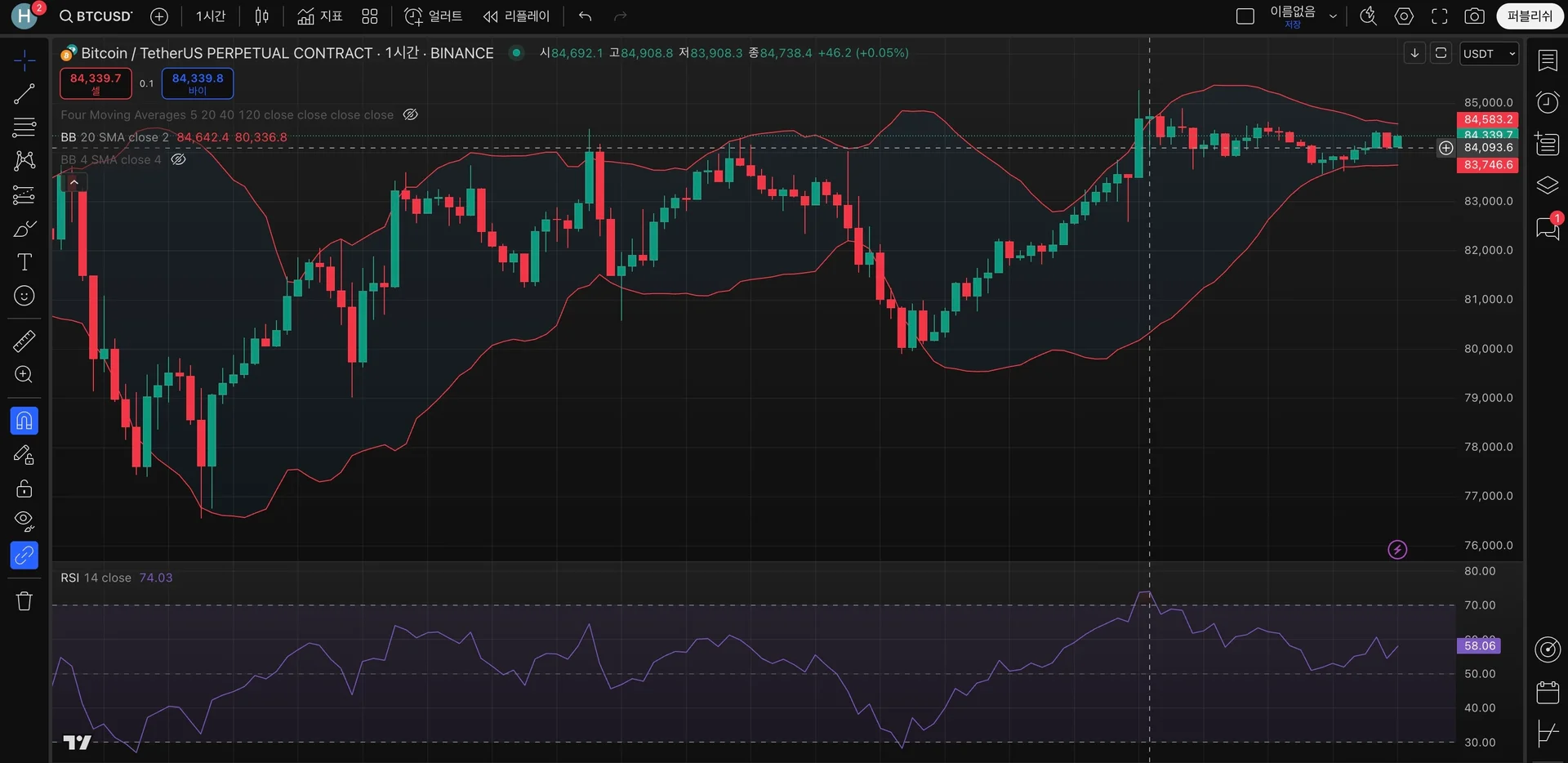Select the Text annotation tool

pos(24,262)
